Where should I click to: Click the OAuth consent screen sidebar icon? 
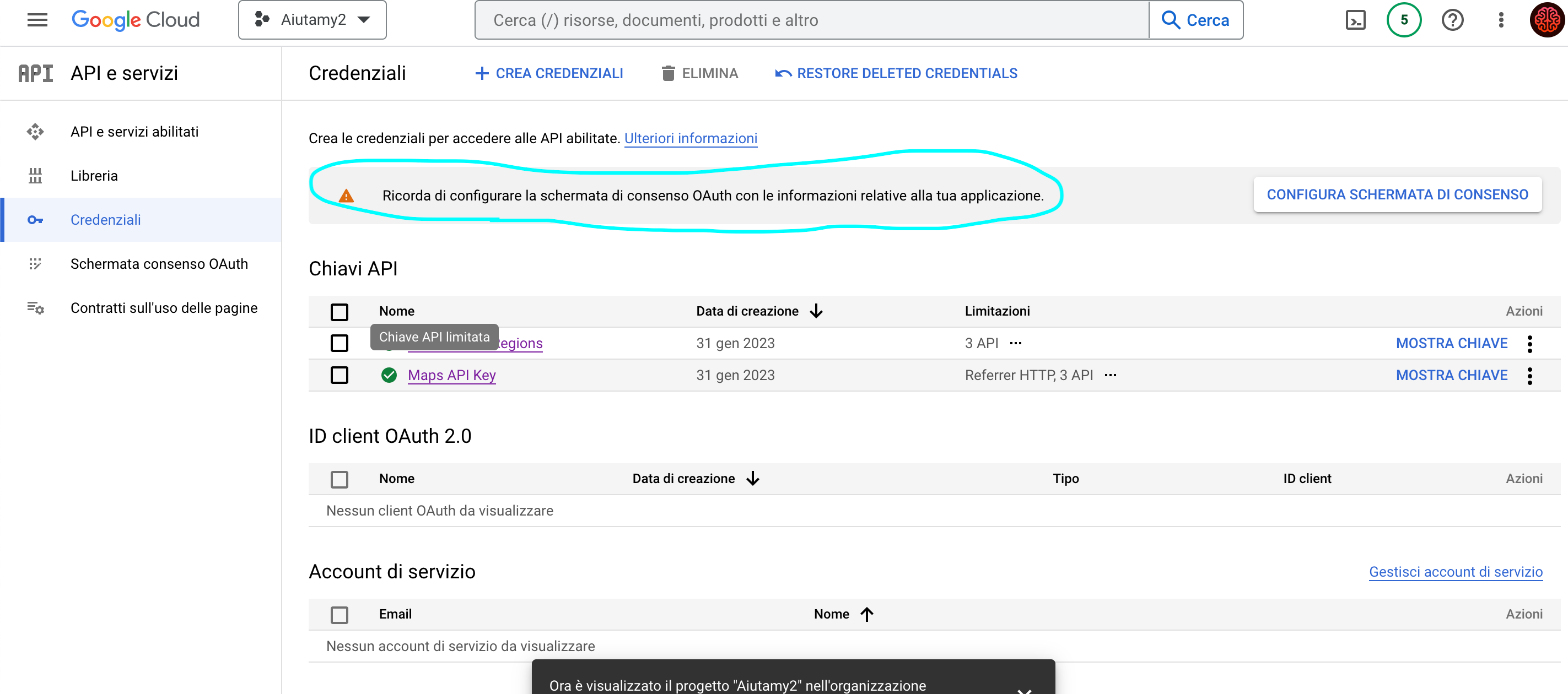tap(35, 264)
